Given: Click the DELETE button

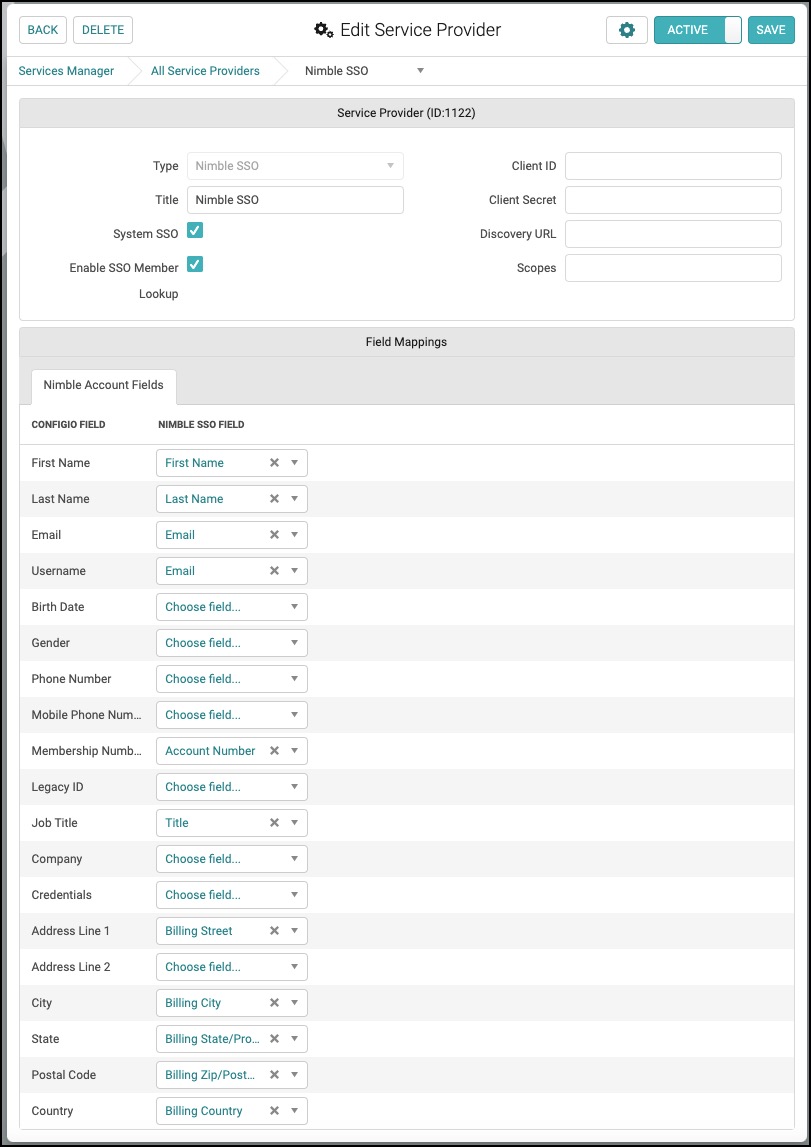Looking at the screenshot, I should click(103, 30).
